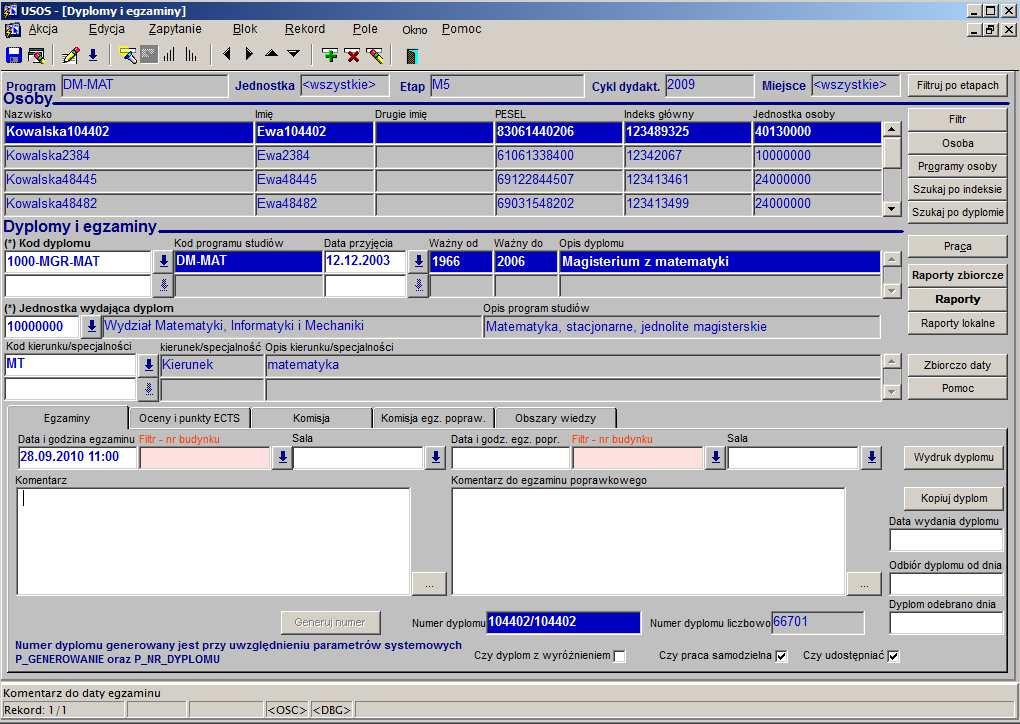Switch to the Komisja tab
1020x724 pixels.
pos(311,418)
